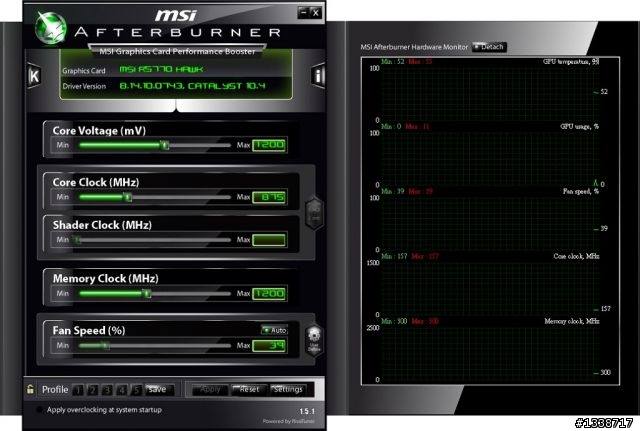Minimize the Afterburner window

click(303, 13)
